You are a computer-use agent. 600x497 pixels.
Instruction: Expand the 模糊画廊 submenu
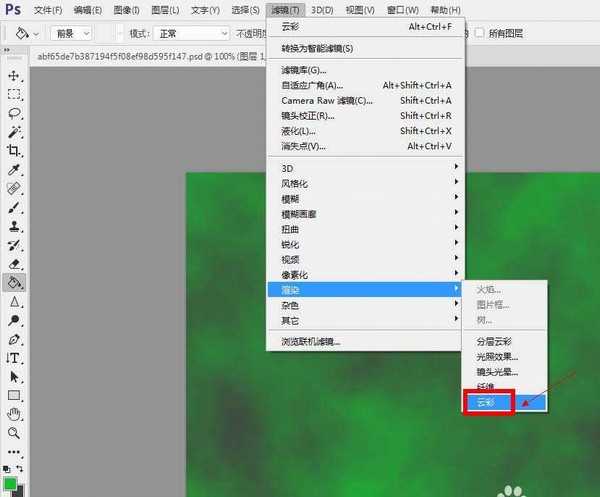click(x=365, y=214)
